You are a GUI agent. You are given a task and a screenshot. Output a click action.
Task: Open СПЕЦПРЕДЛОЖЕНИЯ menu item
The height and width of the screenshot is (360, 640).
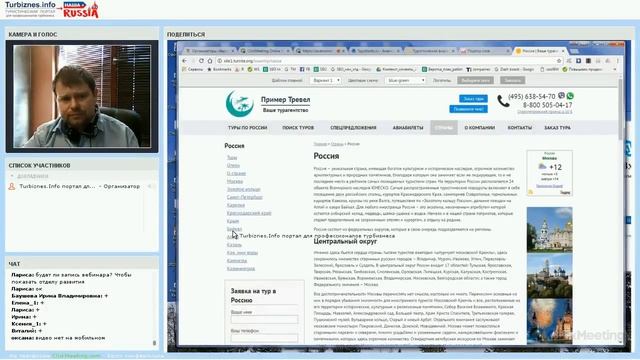[353, 128]
